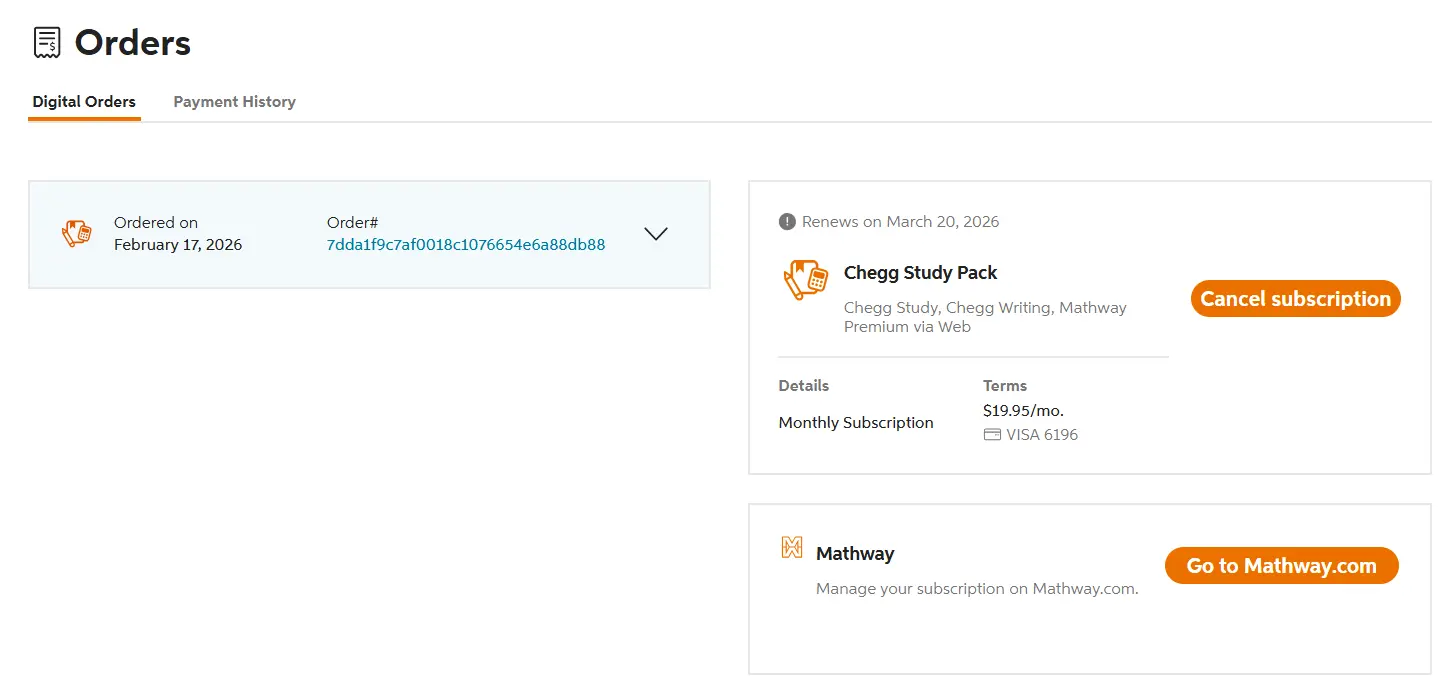1451x689 pixels.
Task: Click the '$19.95/mo.' price
Action: pyautogui.click(x=1023, y=410)
